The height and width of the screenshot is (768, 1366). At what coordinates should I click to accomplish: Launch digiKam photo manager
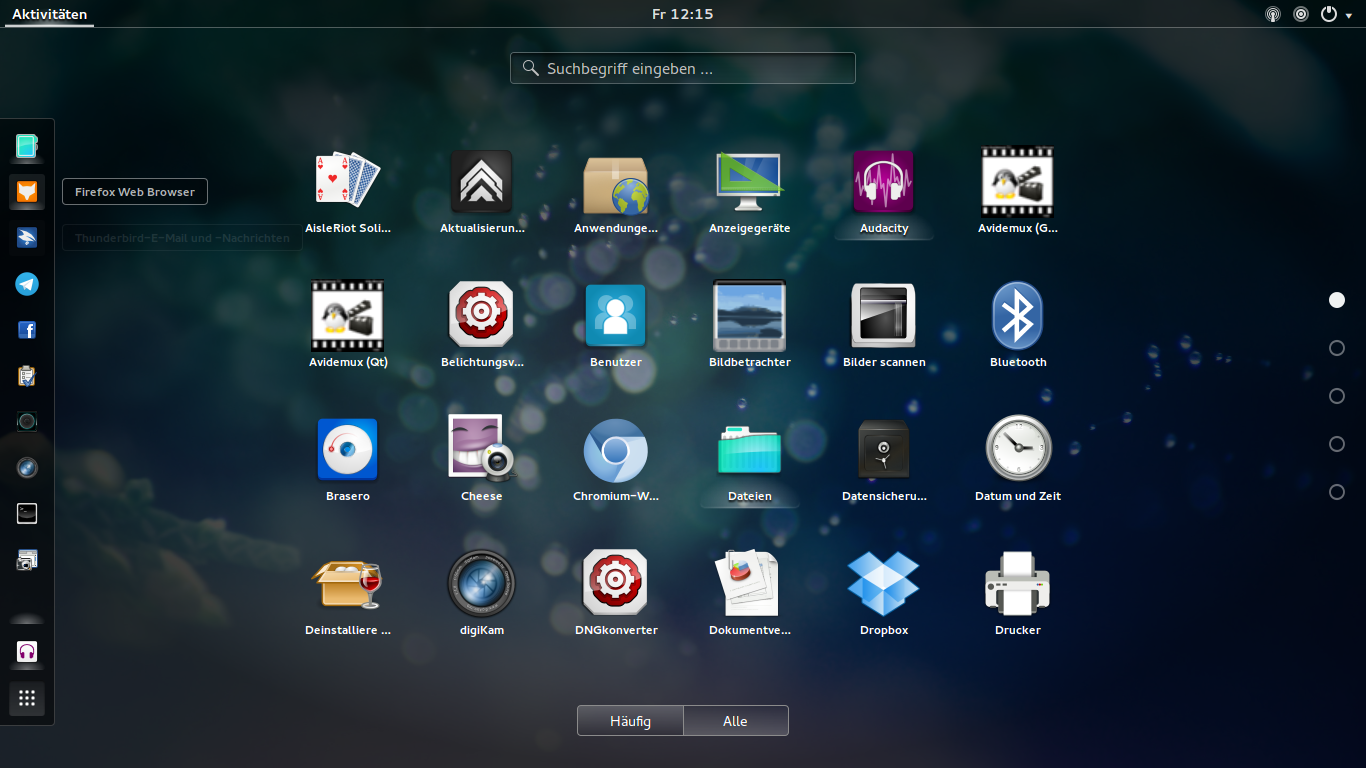[x=481, y=584]
